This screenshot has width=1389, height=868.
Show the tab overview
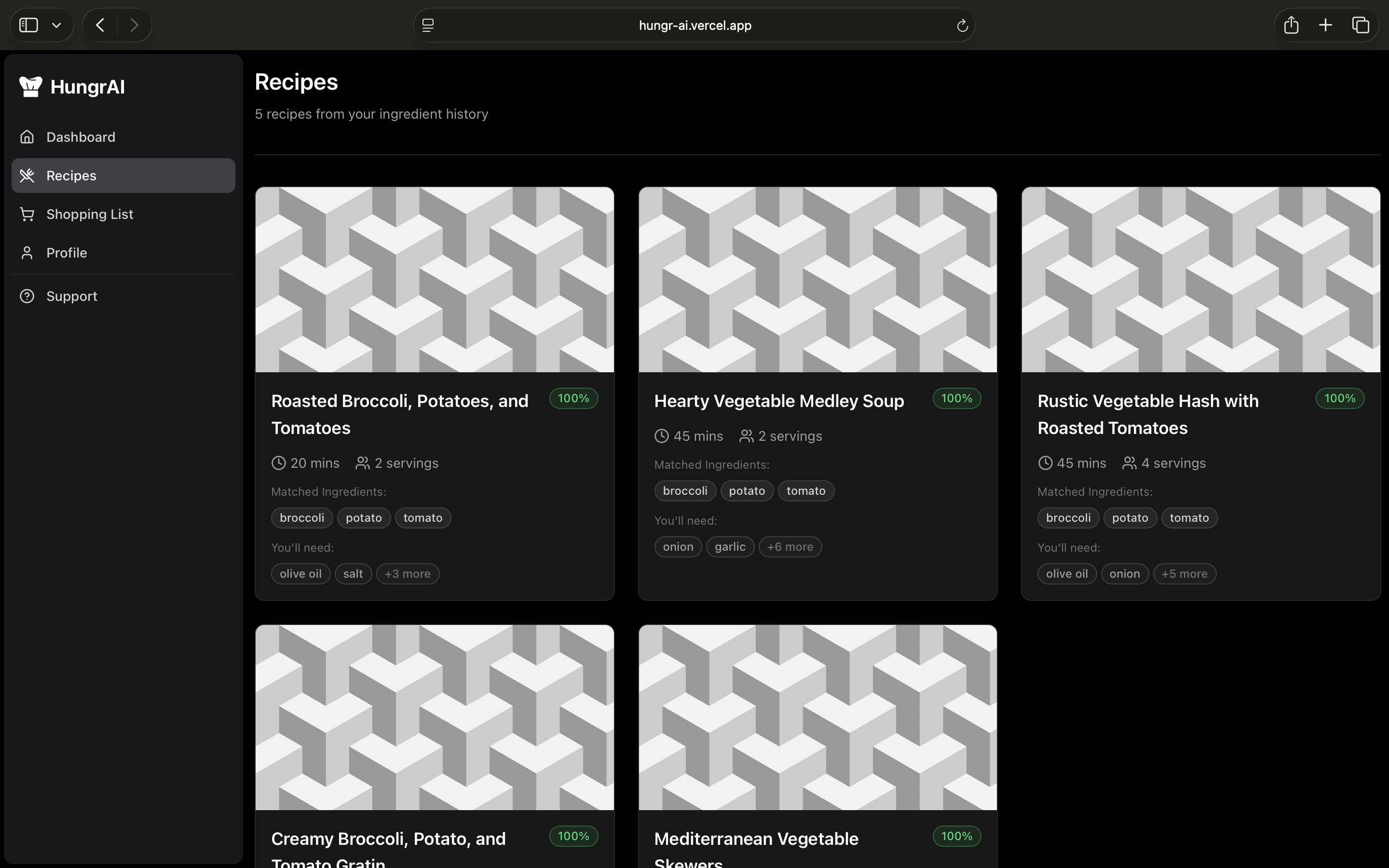[1360, 25]
